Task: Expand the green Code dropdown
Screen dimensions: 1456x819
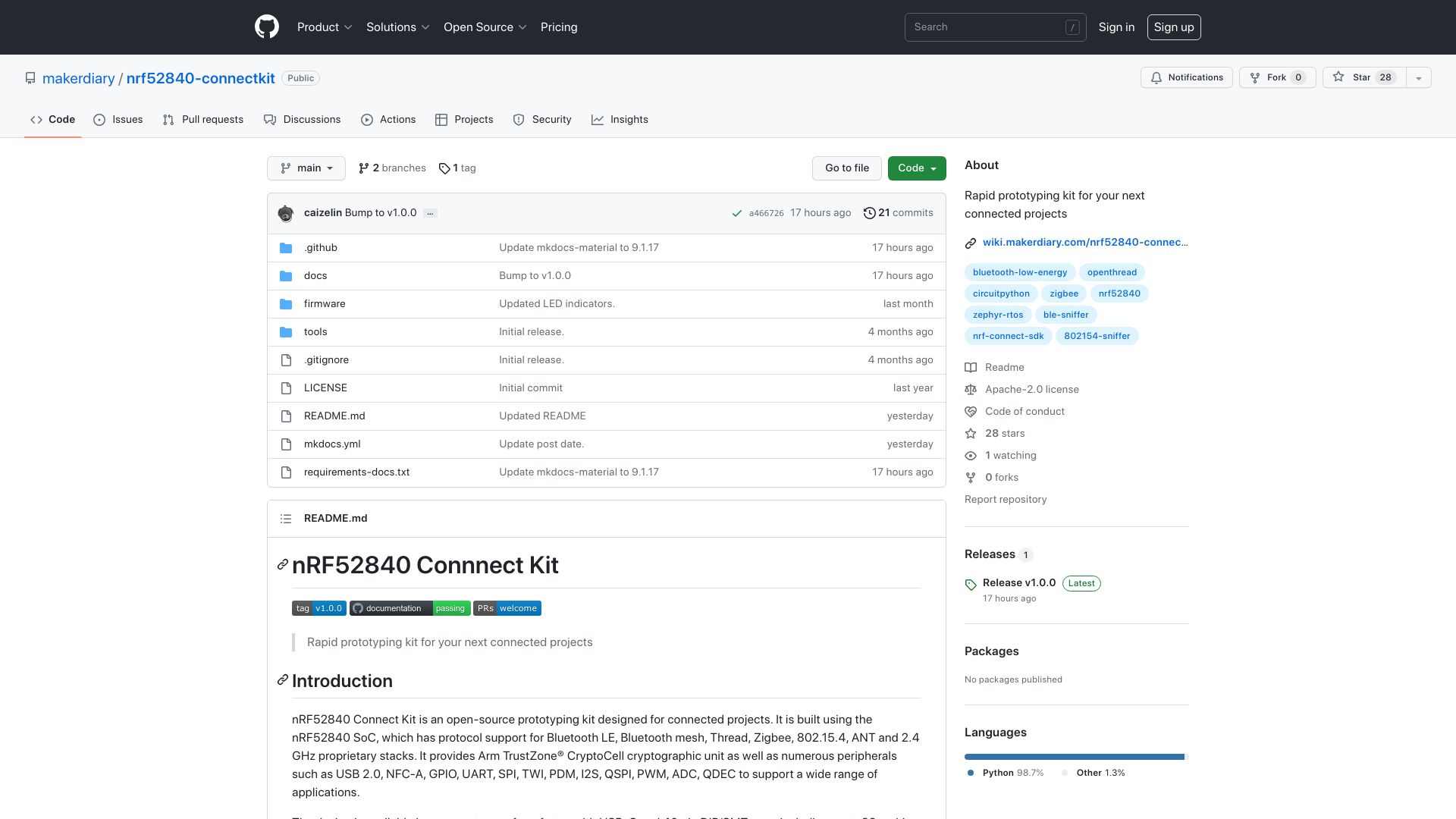Action: coord(917,168)
